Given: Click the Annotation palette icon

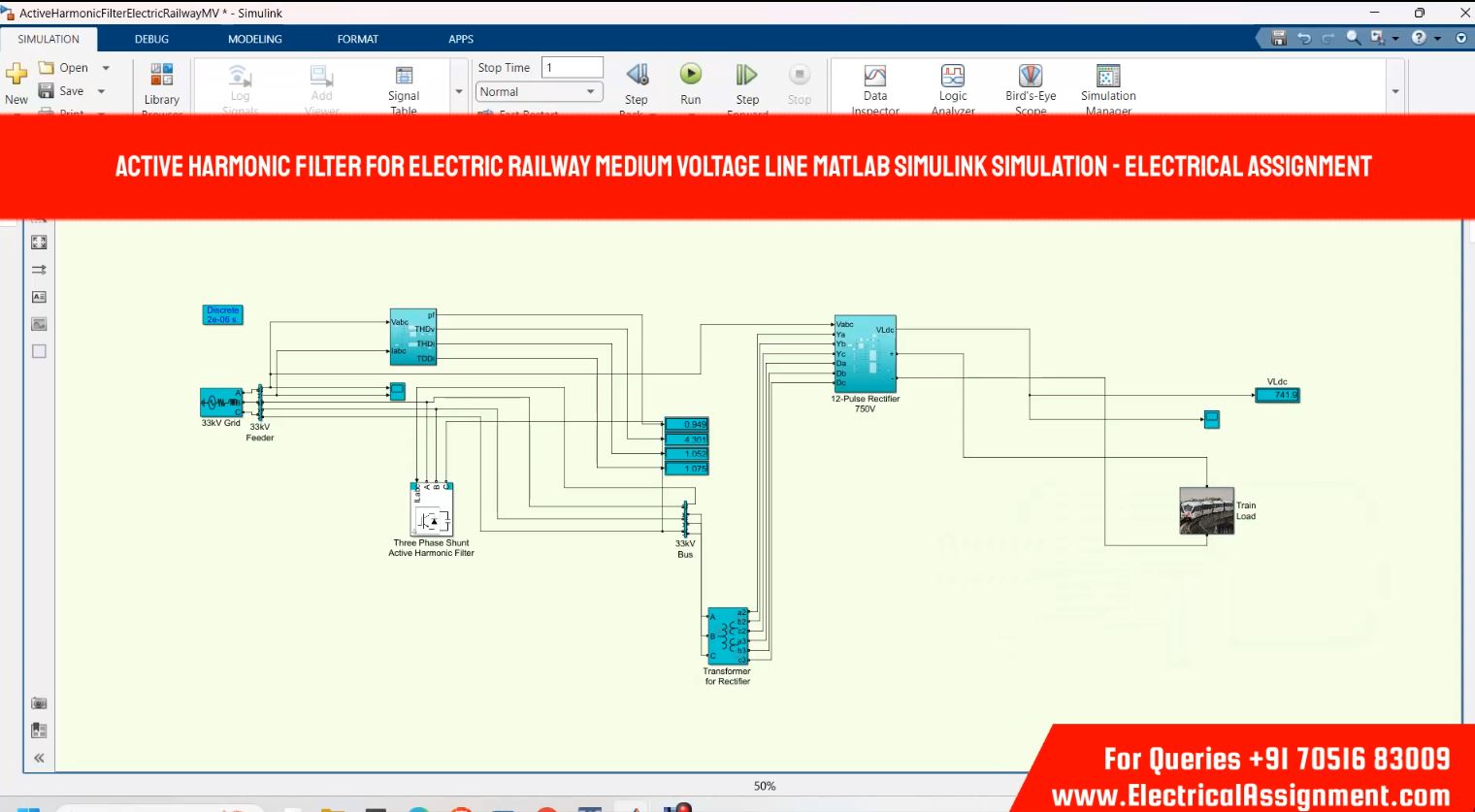Looking at the screenshot, I should click(x=39, y=297).
